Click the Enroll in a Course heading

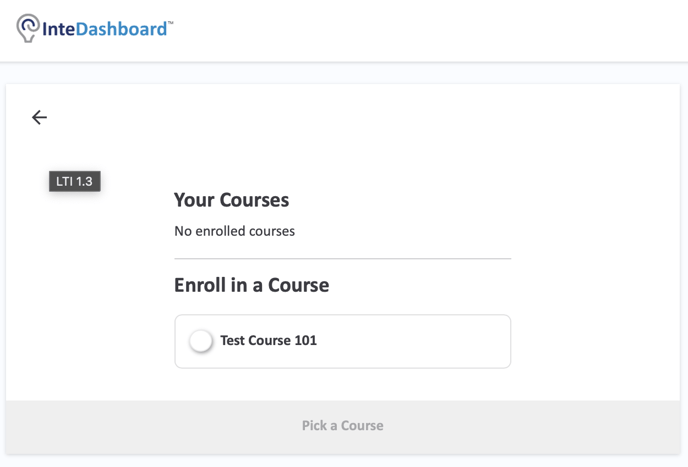click(x=252, y=285)
